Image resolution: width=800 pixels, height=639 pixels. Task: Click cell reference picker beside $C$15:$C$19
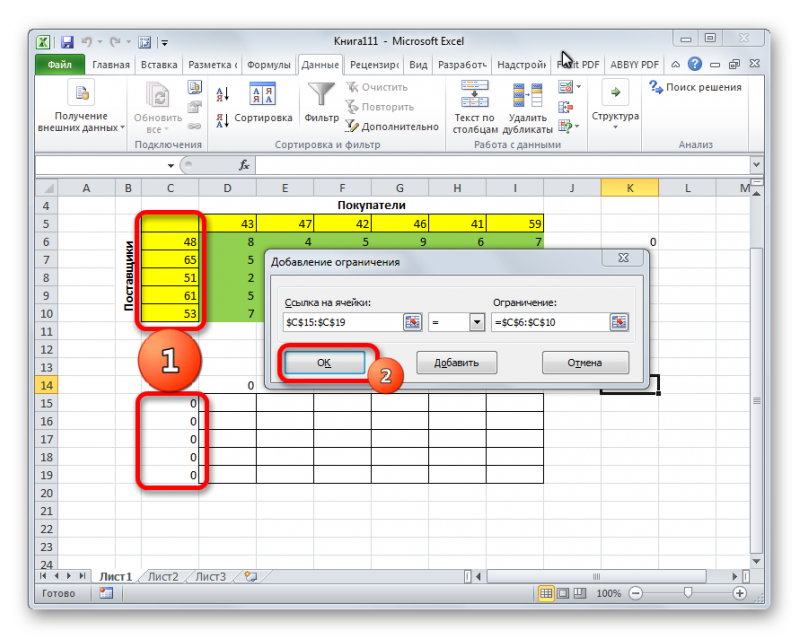(x=412, y=322)
